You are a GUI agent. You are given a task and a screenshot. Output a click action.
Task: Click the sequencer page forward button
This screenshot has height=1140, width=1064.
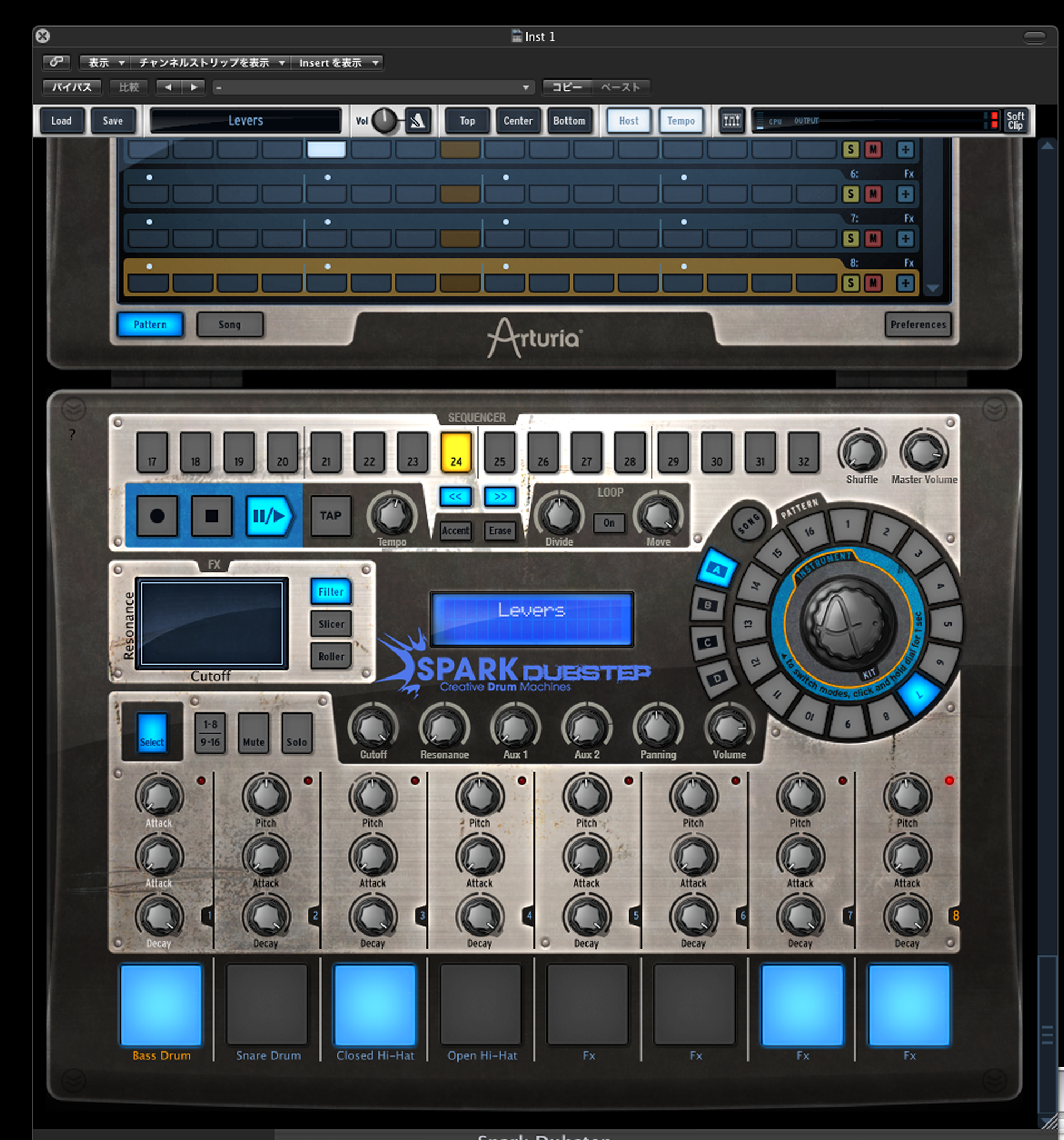click(x=500, y=497)
